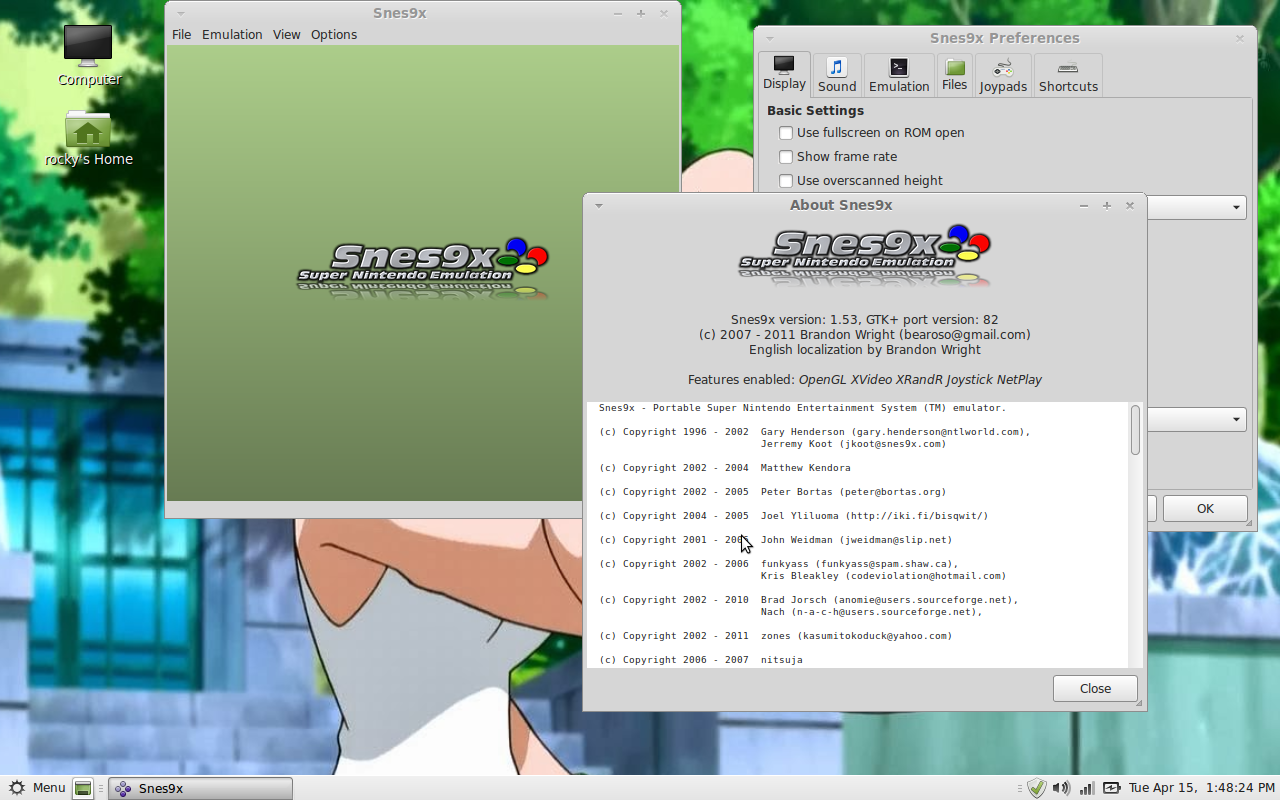Viewport: 1280px width, 800px height.
Task: Click the clock showing Tue Apr 15
Action: [x=1202, y=788]
